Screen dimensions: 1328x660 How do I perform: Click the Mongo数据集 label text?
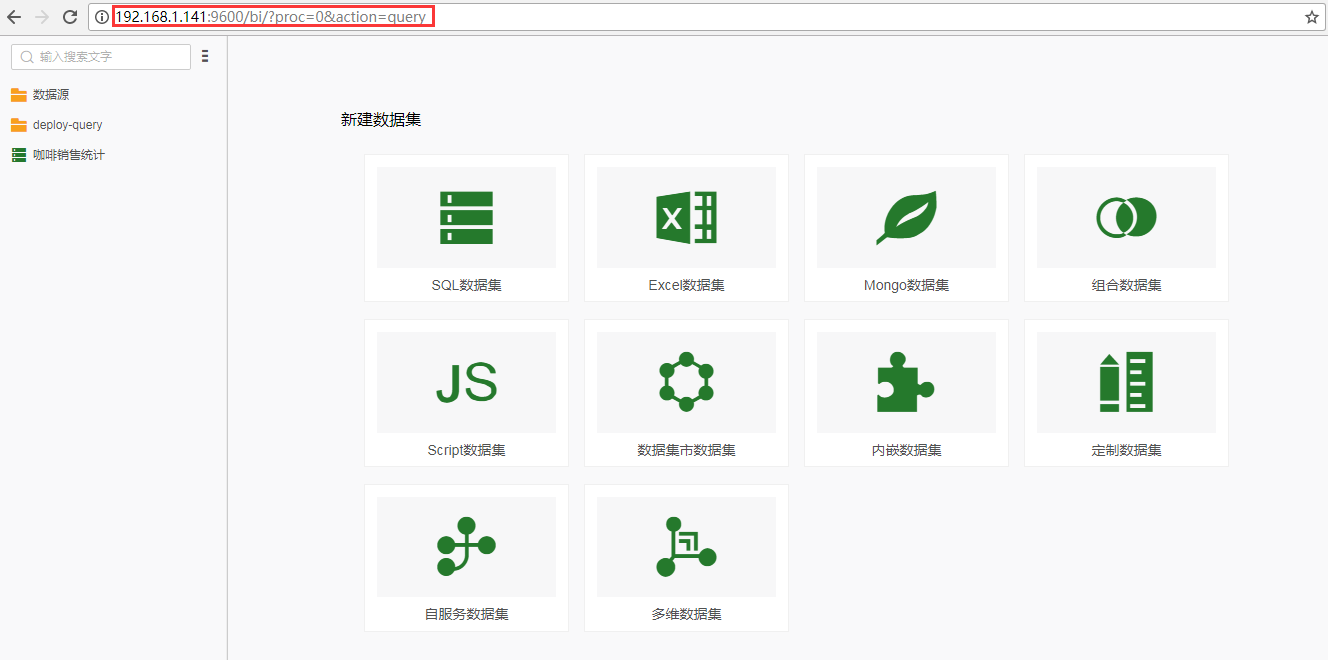(906, 285)
